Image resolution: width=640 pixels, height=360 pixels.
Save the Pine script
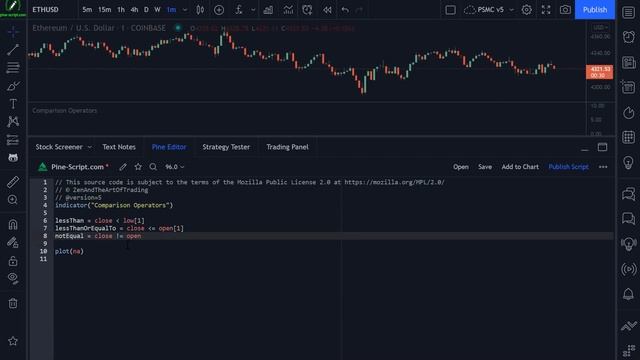(485, 167)
